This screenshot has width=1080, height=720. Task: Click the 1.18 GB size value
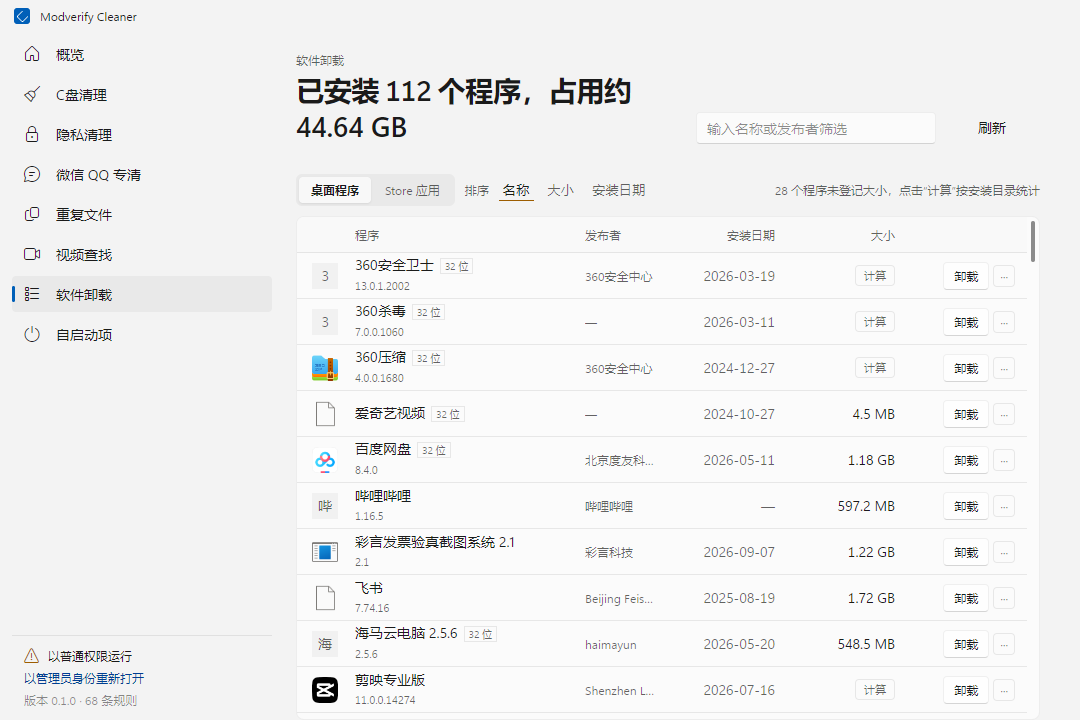click(x=871, y=460)
